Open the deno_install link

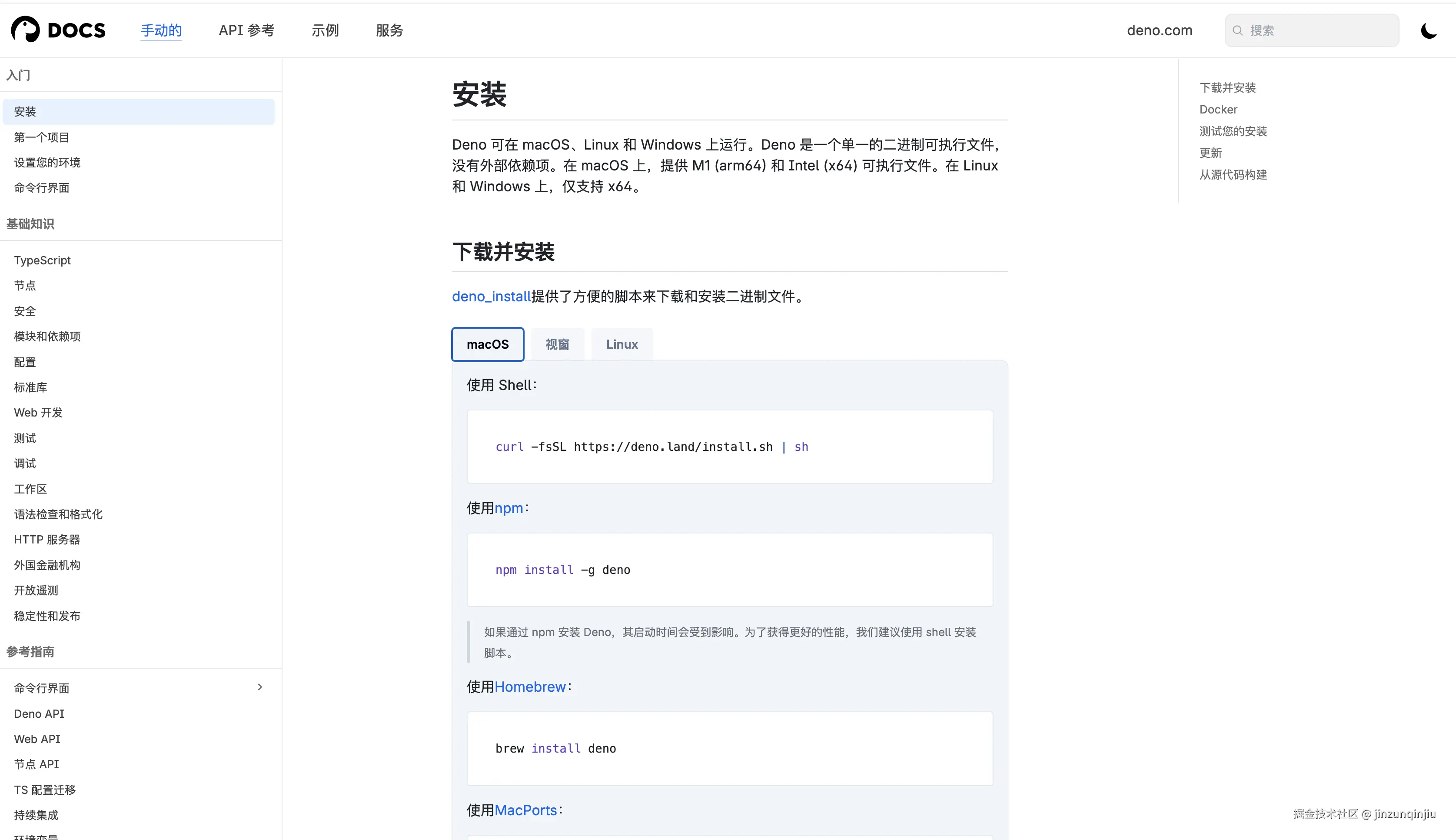pyautogui.click(x=491, y=296)
